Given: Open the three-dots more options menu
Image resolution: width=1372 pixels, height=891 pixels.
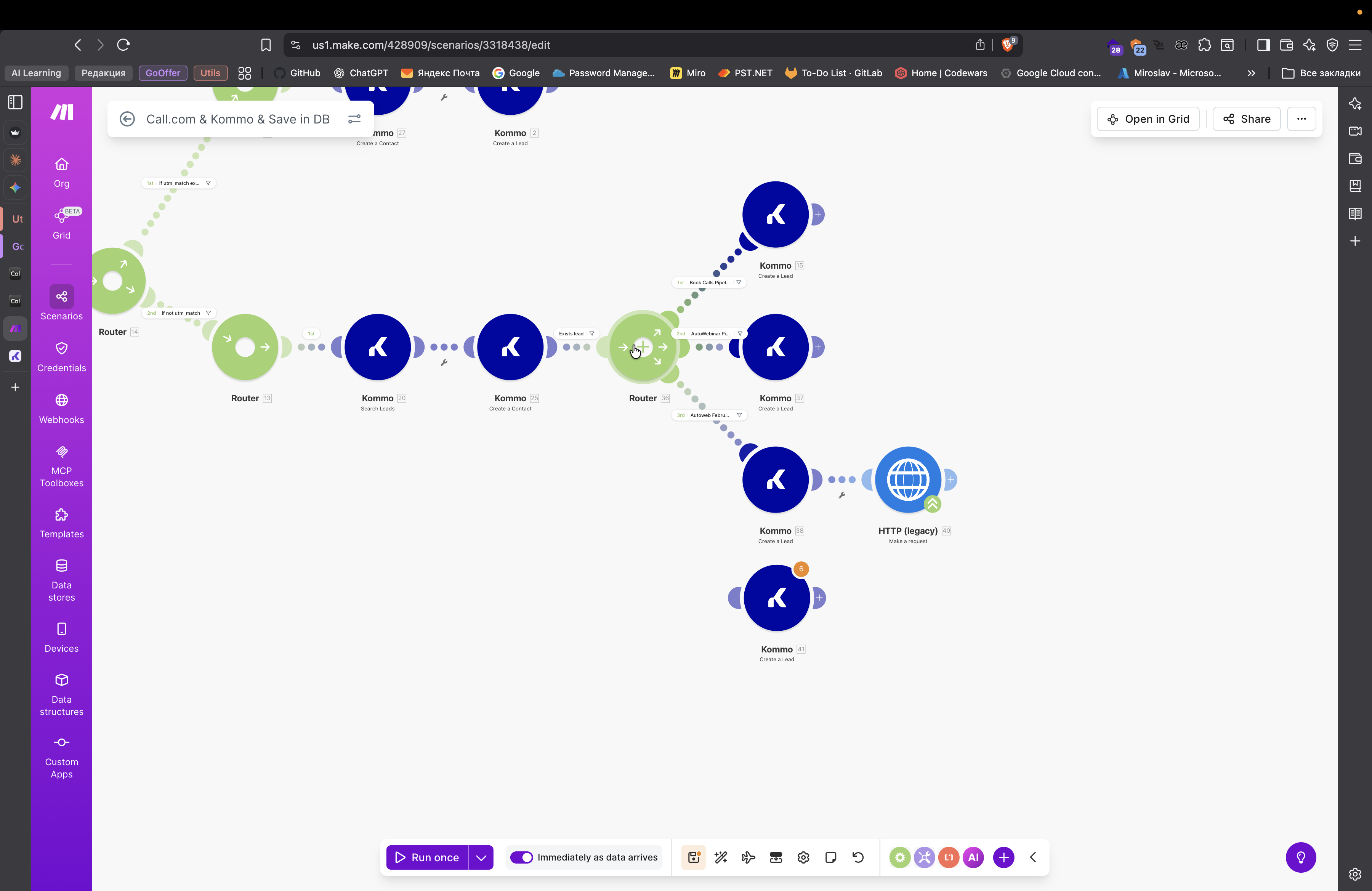Looking at the screenshot, I should (1301, 119).
